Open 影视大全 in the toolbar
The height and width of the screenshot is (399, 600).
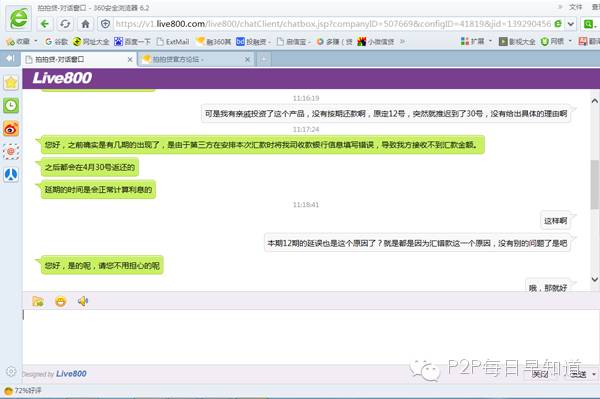(517, 41)
